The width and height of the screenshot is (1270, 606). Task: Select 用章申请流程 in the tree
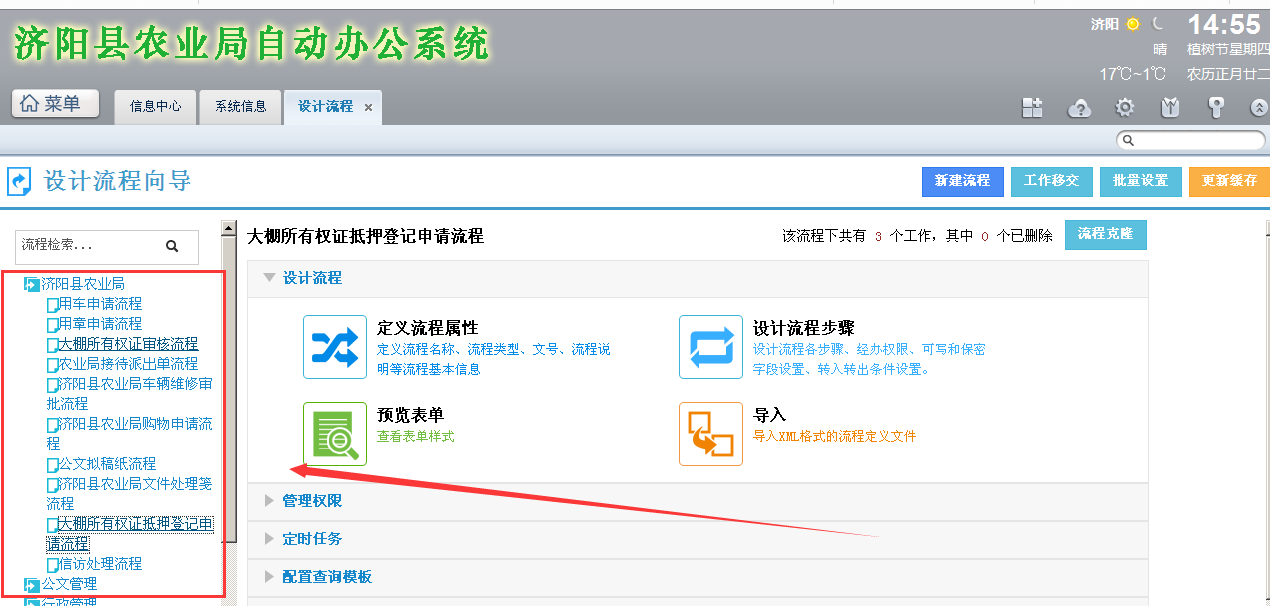(x=100, y=324)
